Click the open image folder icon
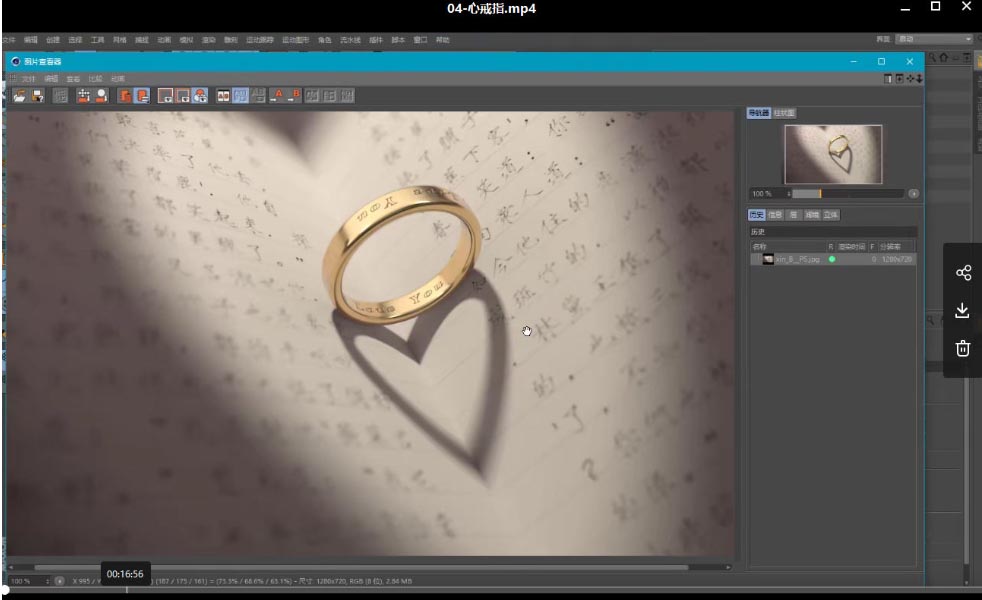This screenshot has width=982, height=600. (19, 96)
